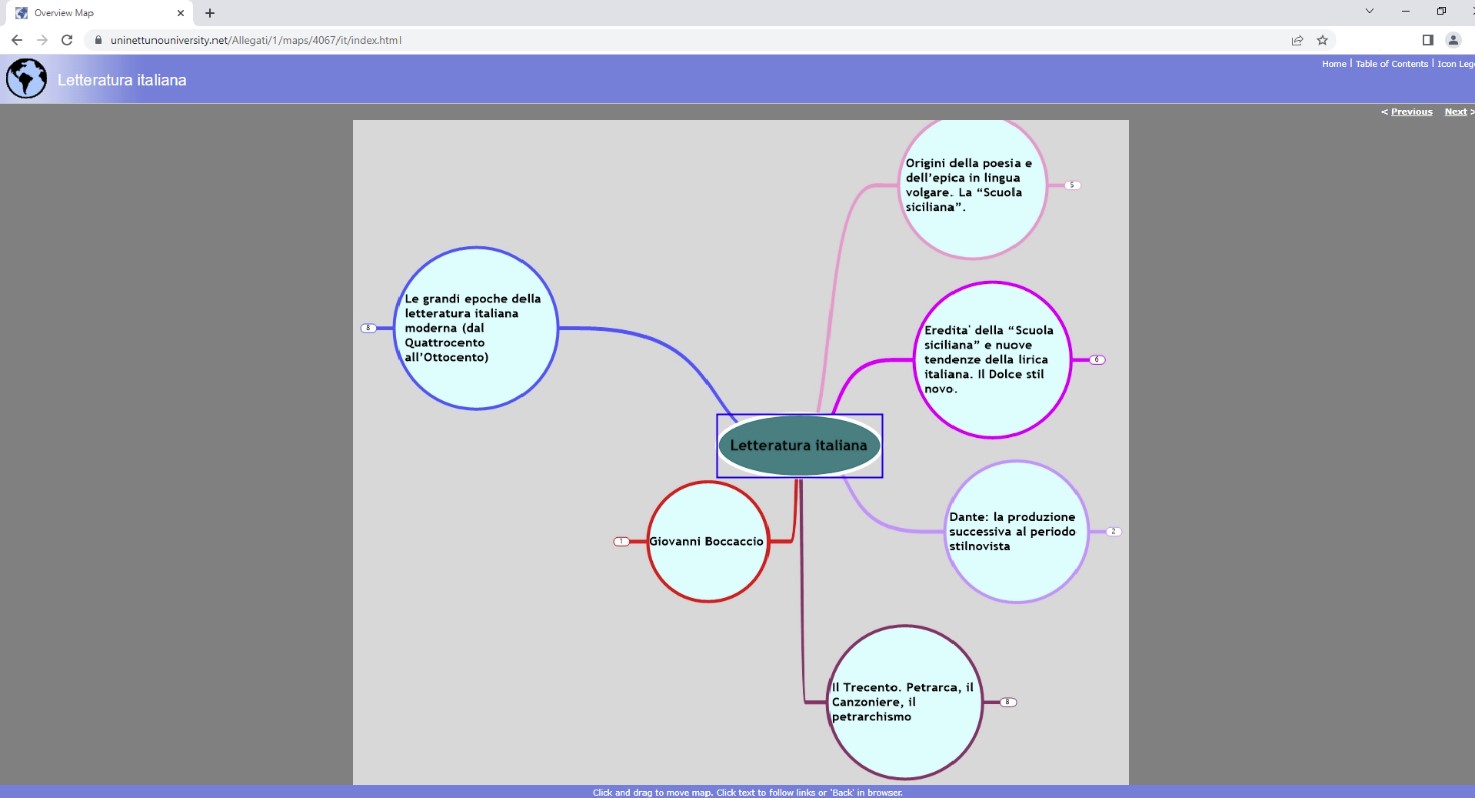1475x798 pixels.
Task: Follow the Next page link
Action: point(1456,112)
